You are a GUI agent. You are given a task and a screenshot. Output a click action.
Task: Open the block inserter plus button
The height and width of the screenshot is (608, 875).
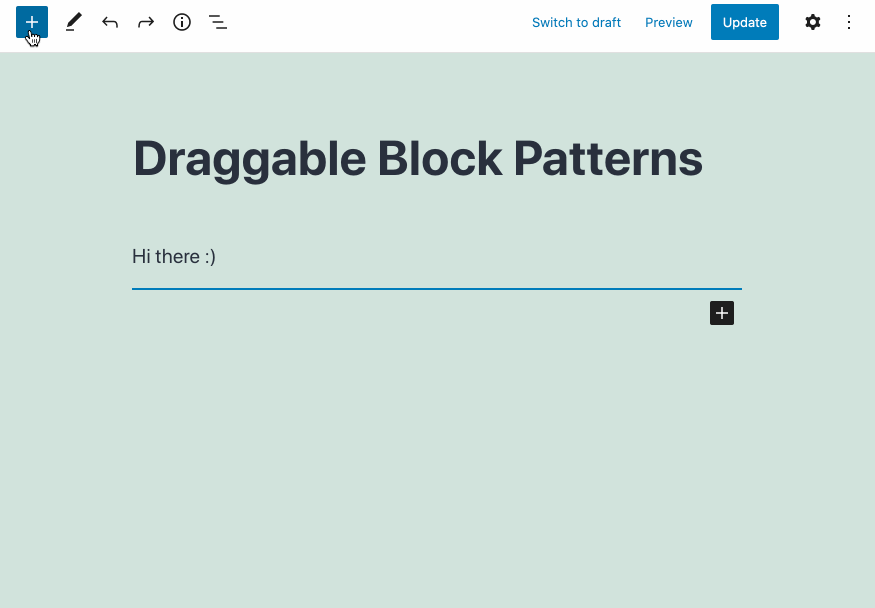[x=32, y=22]
